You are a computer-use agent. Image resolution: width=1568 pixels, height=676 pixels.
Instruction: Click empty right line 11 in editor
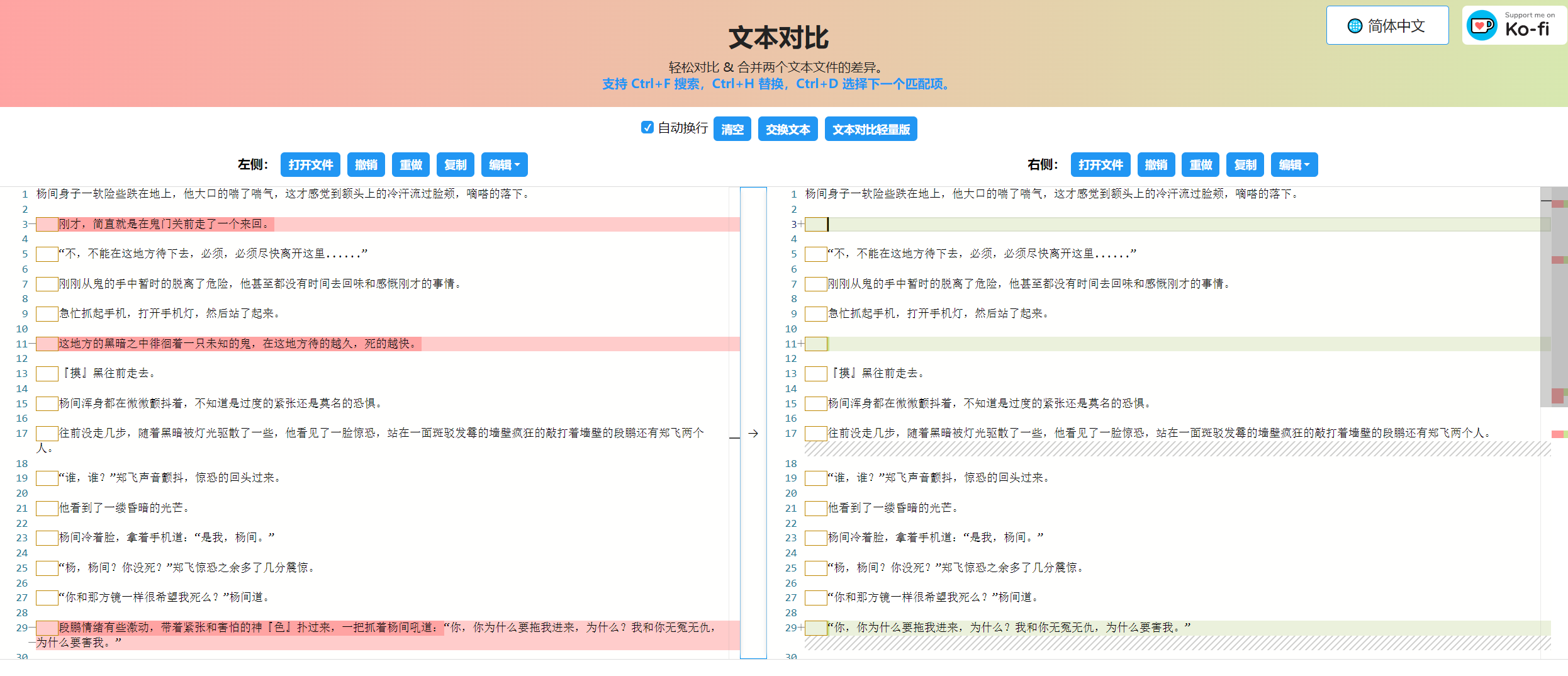(x=1177, y=344)
